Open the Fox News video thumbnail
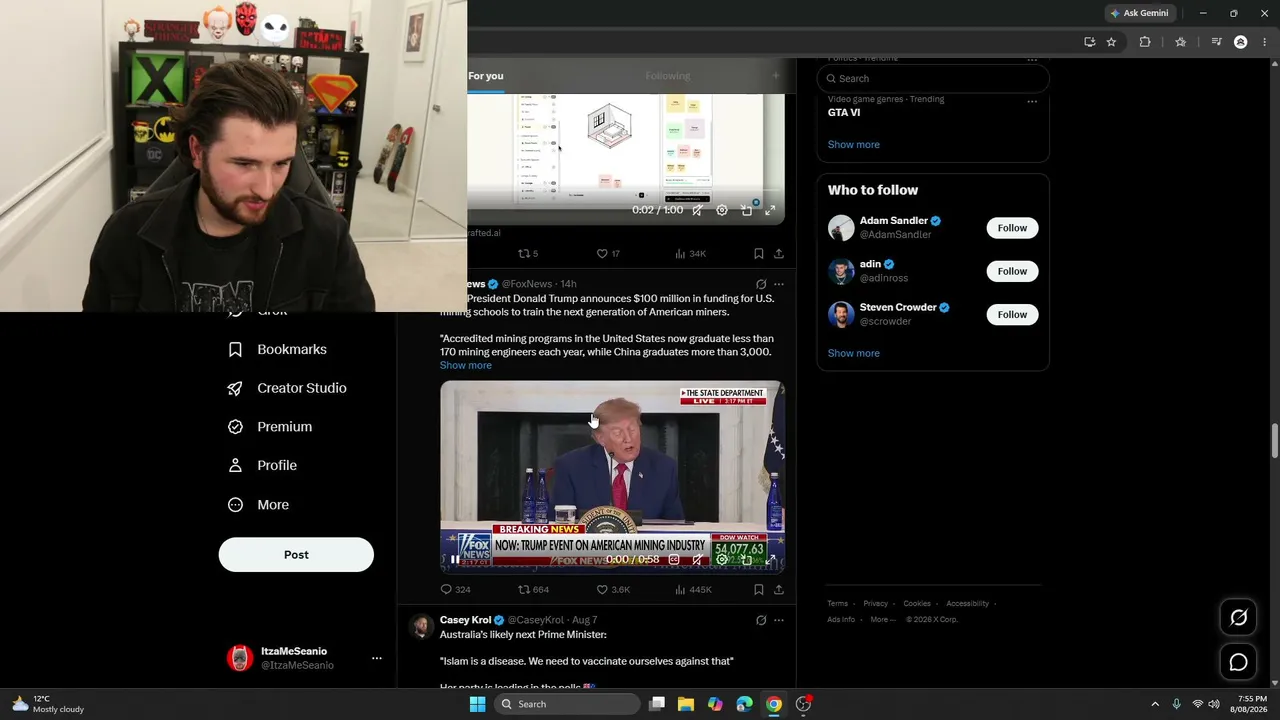Screen dimensions: 1280x720 pos(612,476)
